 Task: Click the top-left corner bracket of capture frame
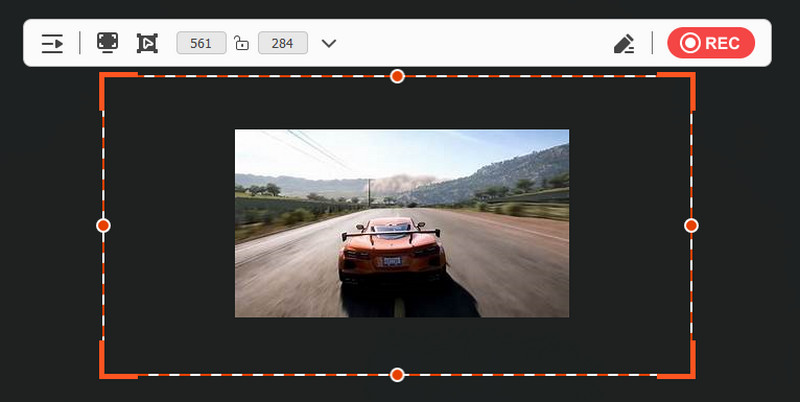(118, 91)
